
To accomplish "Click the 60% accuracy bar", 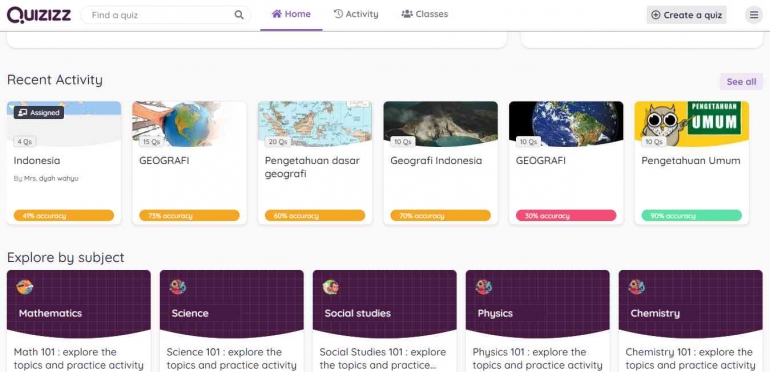I will (x=315, y=215).
